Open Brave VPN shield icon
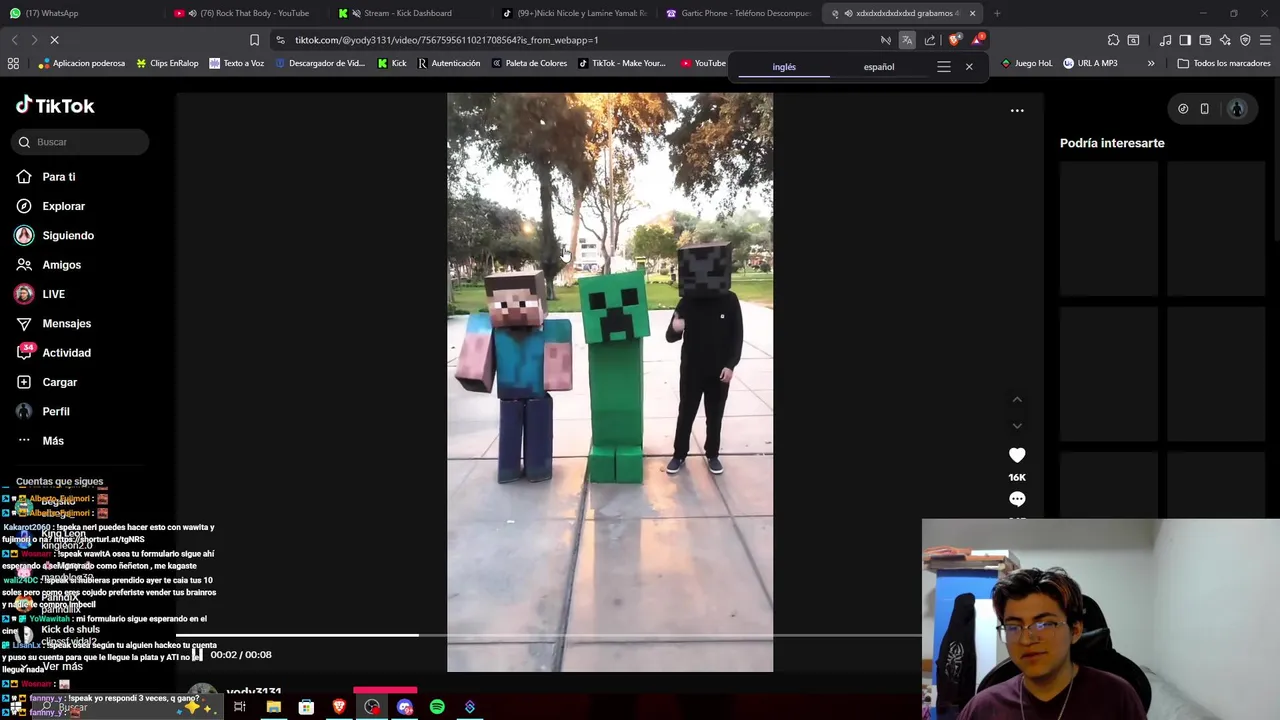 pyautogui.click(x=1245, y=40)
